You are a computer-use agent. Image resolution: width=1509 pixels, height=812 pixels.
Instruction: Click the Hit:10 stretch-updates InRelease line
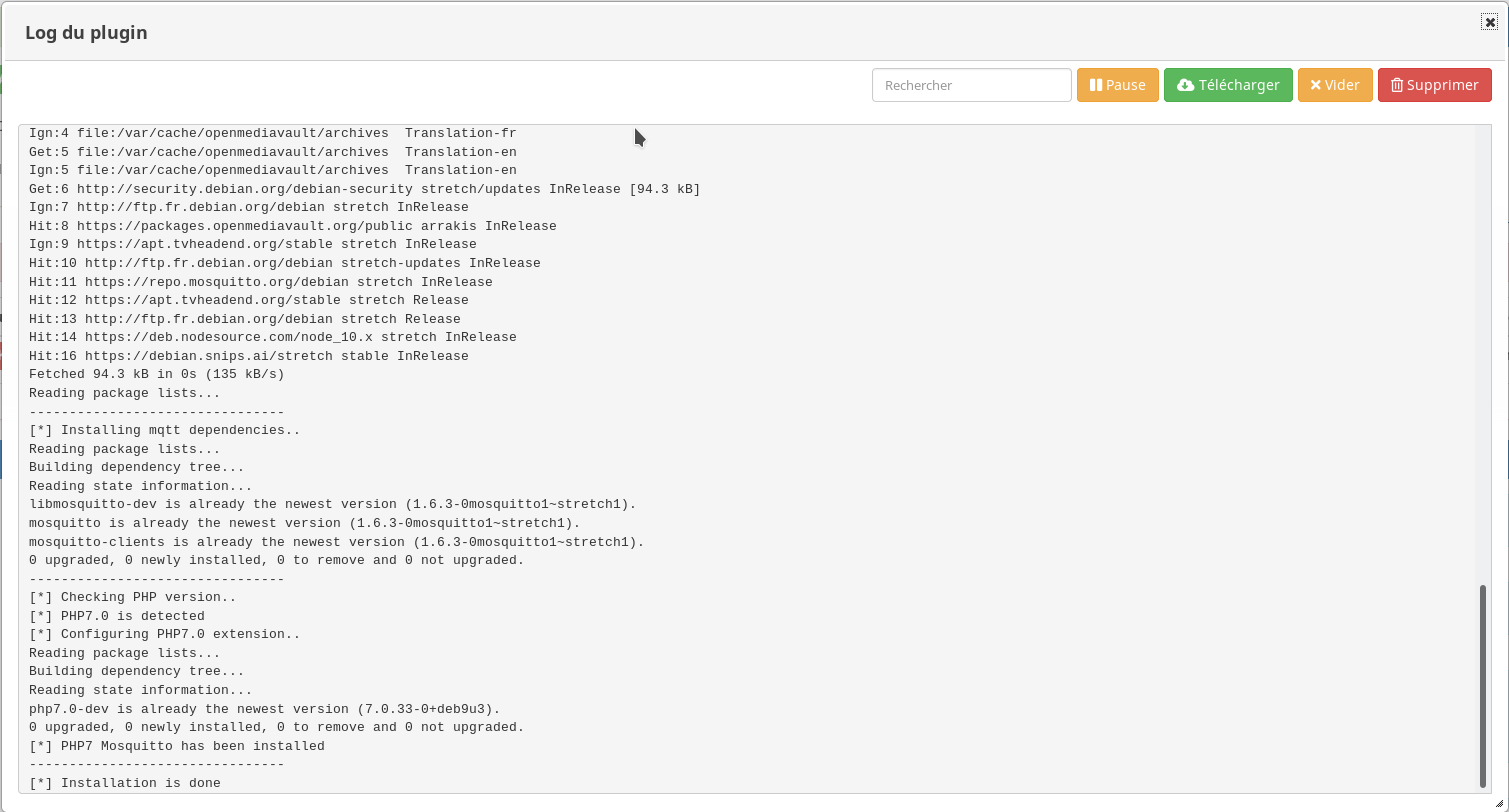tap(285, 263)
